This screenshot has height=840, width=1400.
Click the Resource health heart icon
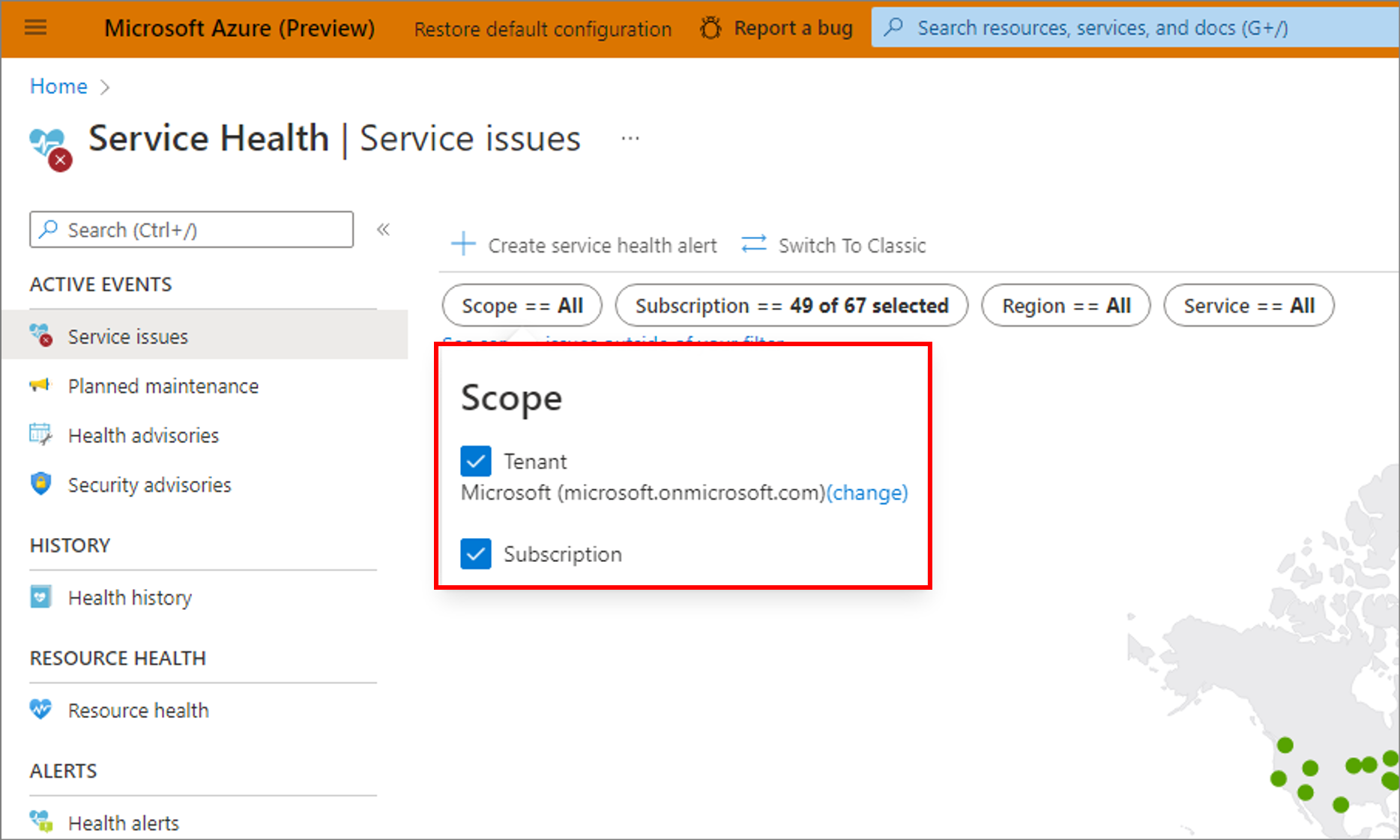(40, 709)
